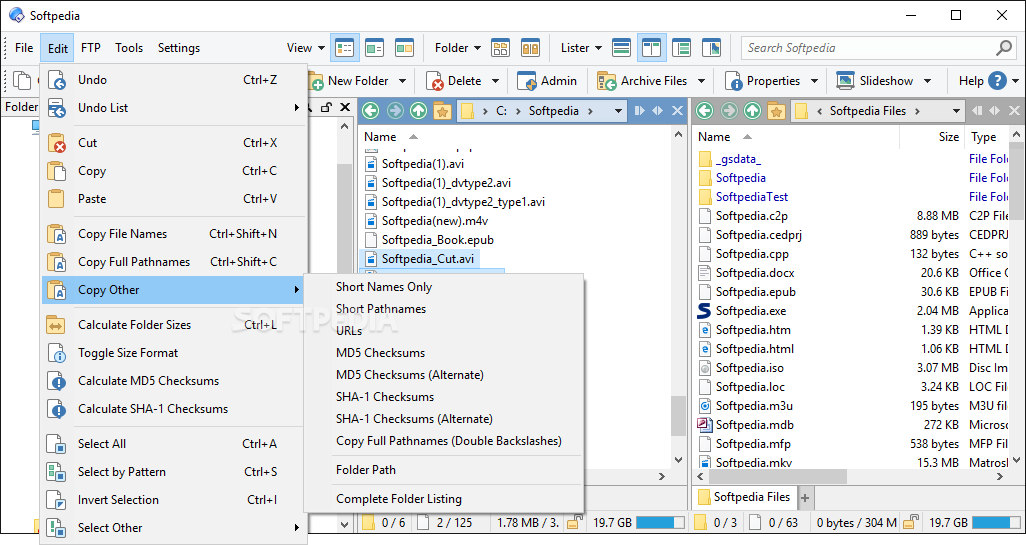Select the Thumbnails view mode icon
The height and width of the screenshot is (545, 1026).
pyautogui.click(x=404, y=48)
